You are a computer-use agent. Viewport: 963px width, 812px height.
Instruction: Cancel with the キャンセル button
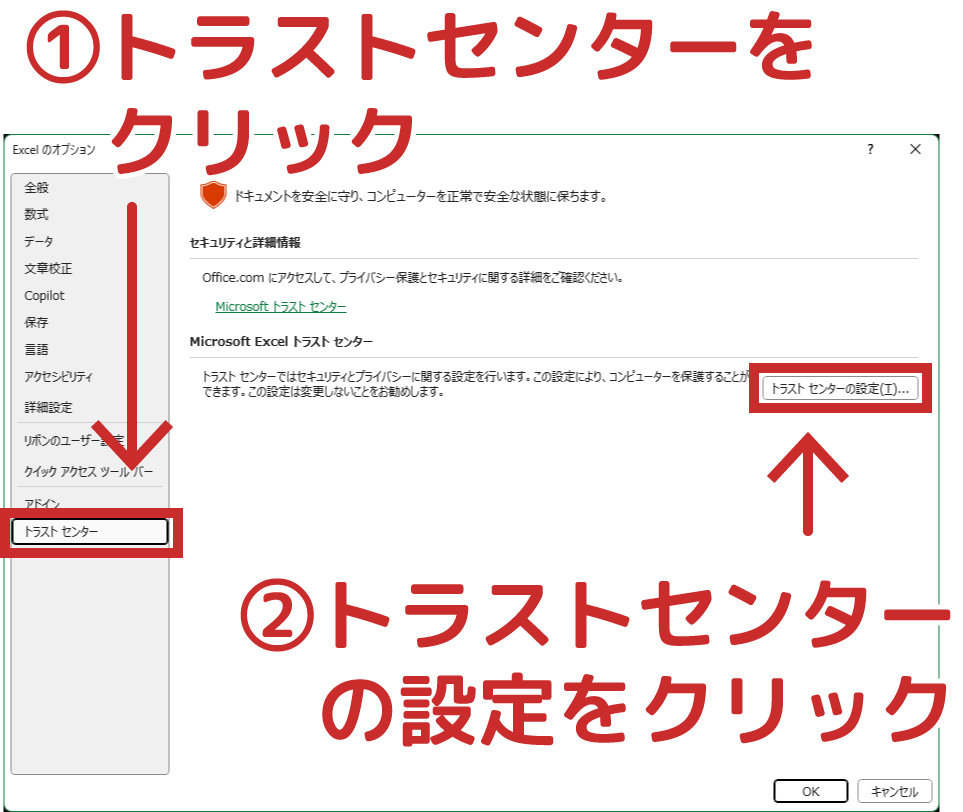coord(895,791)
